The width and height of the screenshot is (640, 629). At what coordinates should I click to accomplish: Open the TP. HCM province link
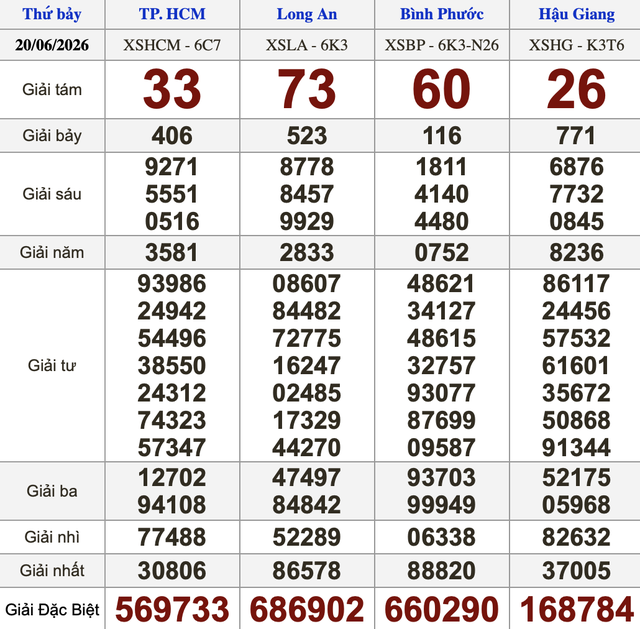172,14
